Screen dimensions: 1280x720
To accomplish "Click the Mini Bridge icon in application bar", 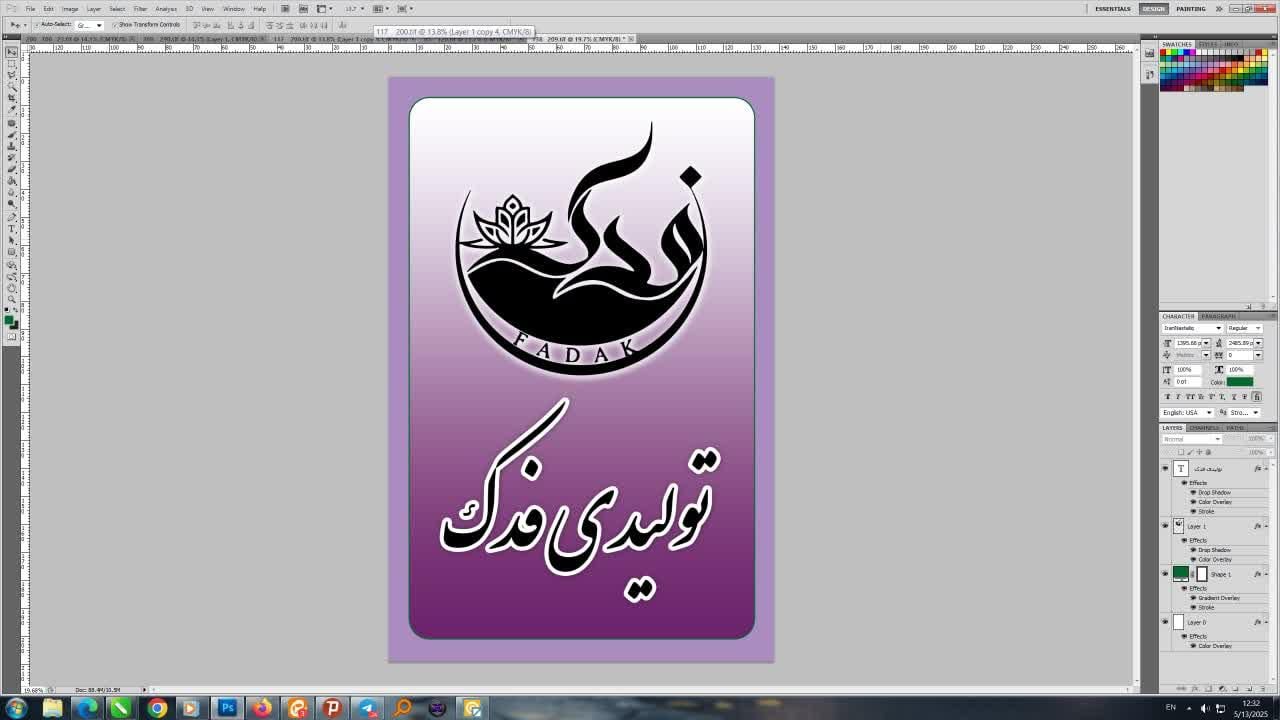I will click(x=303, y=9).
